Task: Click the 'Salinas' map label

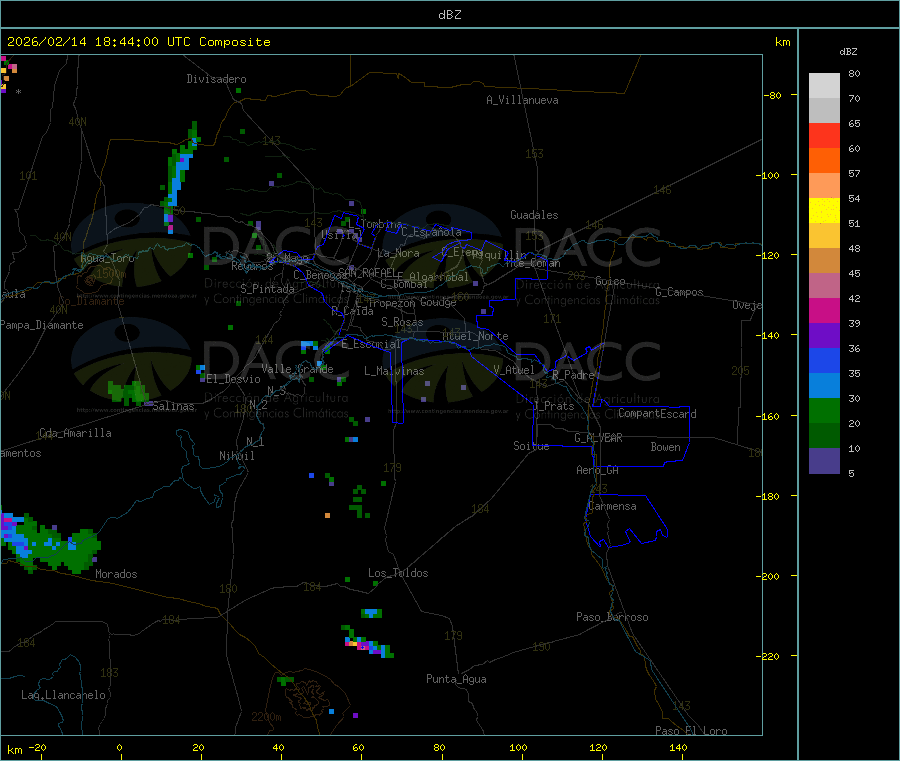Action: point(173,406)
